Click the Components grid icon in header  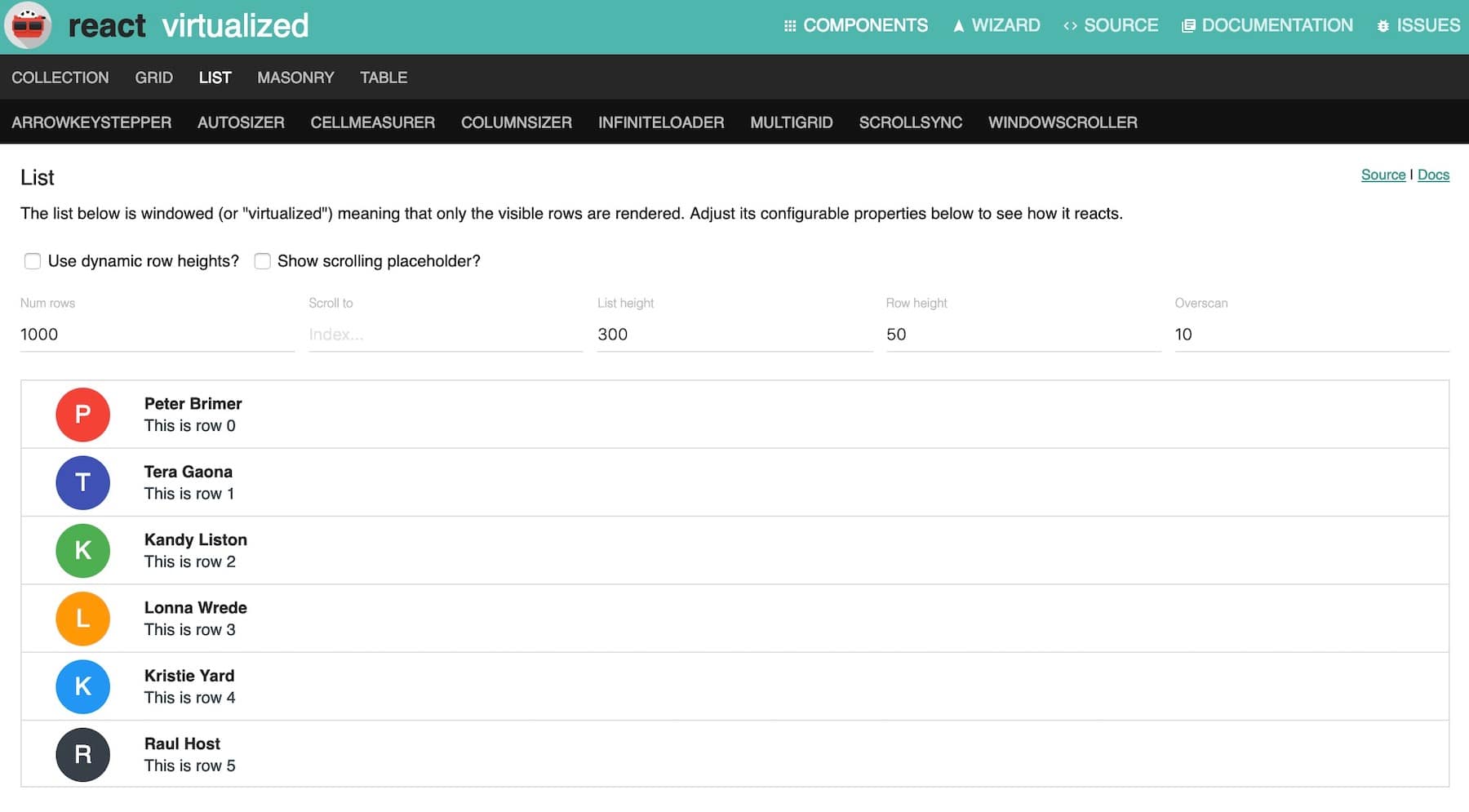click(788, 25)
